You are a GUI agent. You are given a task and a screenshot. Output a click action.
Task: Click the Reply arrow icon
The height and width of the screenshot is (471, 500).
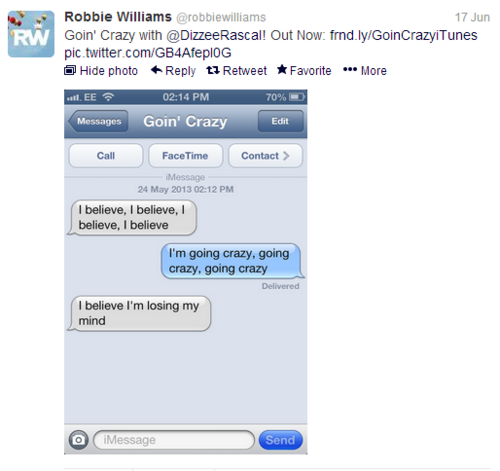[x=156, y=70]
